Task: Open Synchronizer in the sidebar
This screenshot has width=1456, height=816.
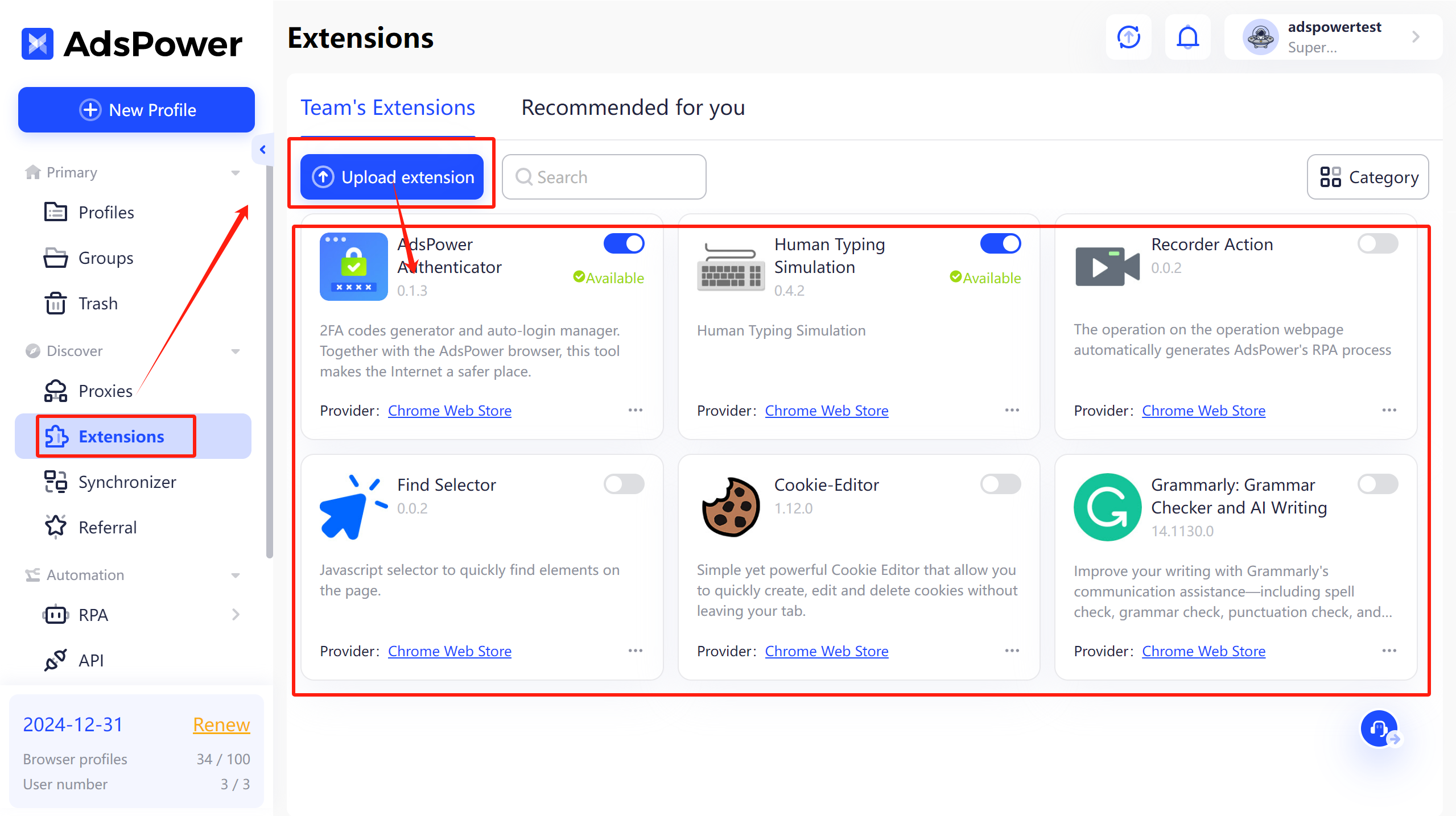Action: [x=133, y=482]
